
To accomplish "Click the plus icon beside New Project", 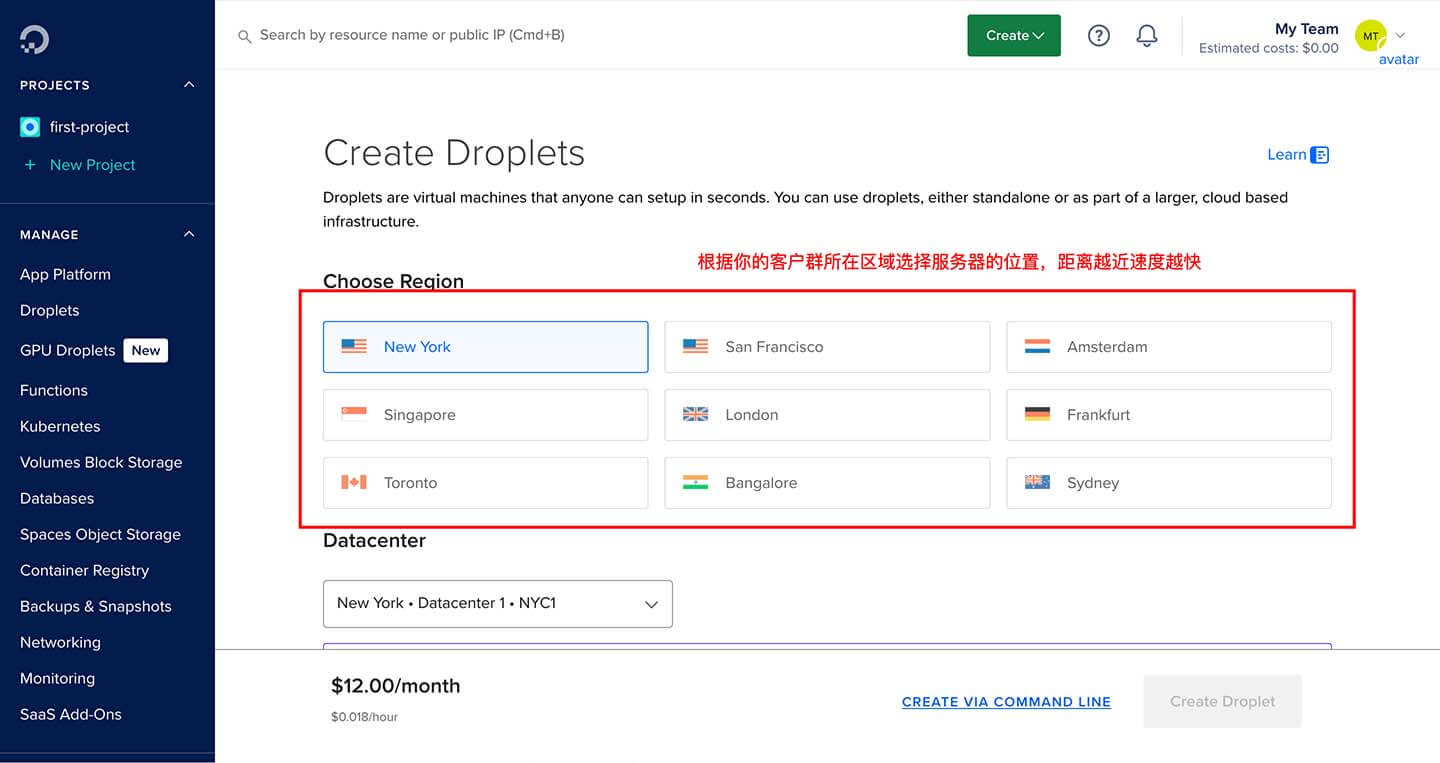I will (30, 165).
